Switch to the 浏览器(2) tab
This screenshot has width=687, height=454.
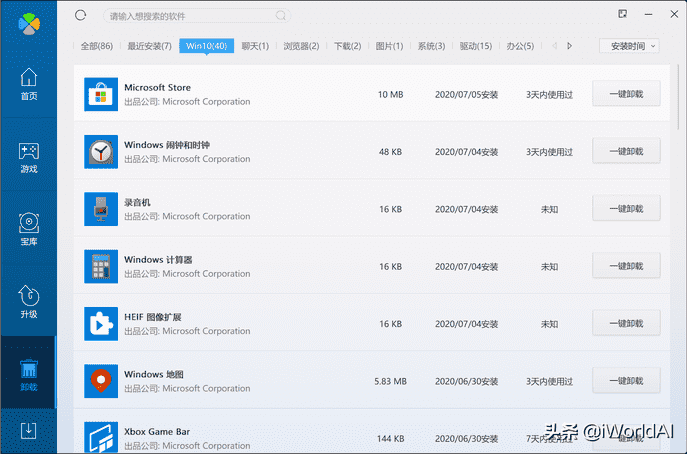tap(301, 46)
